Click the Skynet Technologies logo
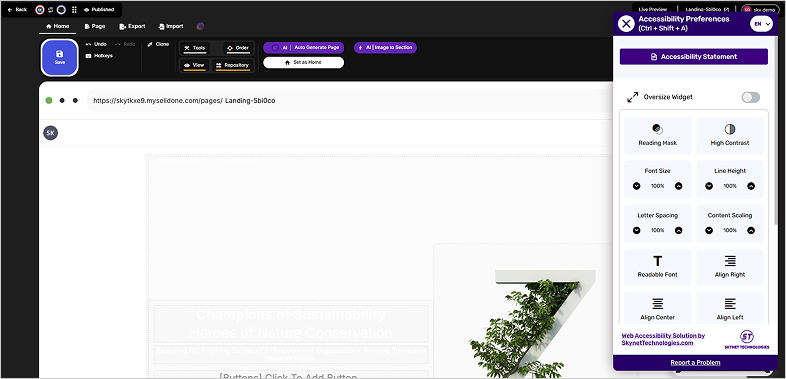 (747, 339)
